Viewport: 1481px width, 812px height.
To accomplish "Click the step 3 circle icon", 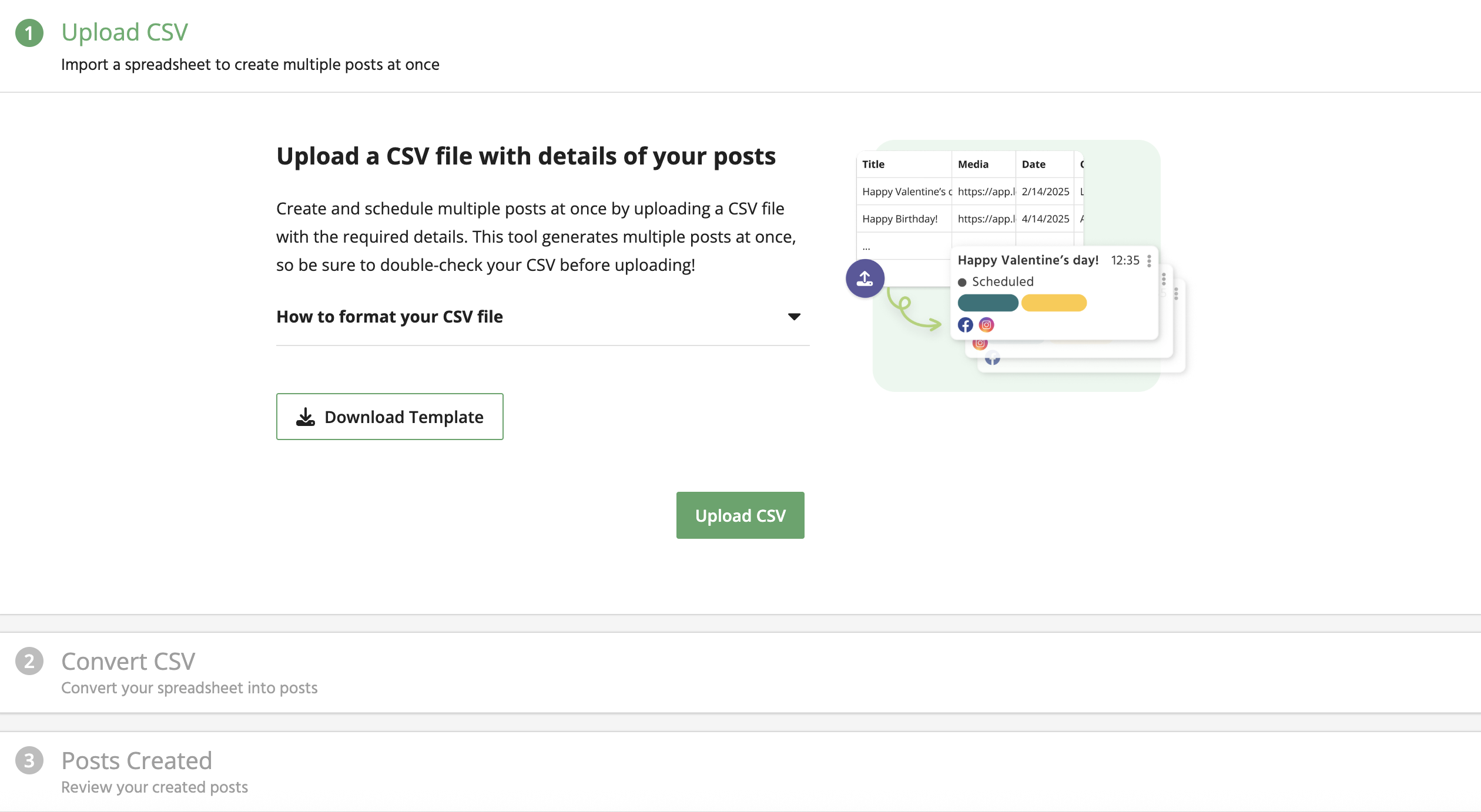I will pyautogui.click(x=29, y=760).
